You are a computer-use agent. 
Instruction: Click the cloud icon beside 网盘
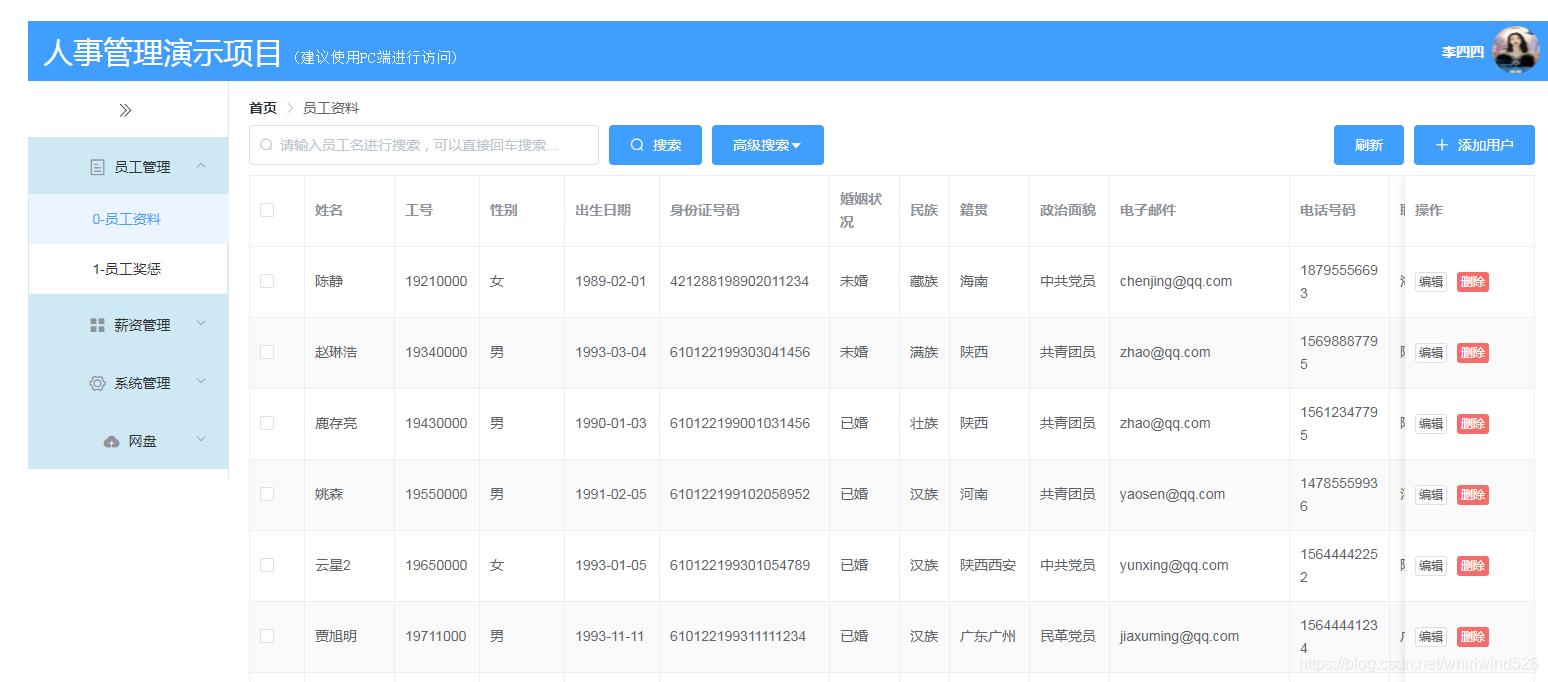[111, 441]
